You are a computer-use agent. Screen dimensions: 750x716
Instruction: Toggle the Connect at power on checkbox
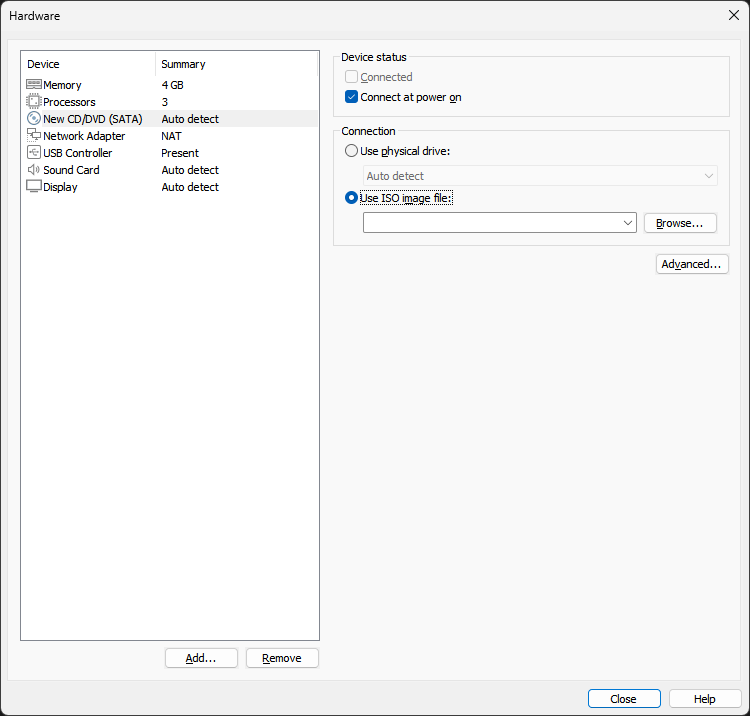[352, 97]
